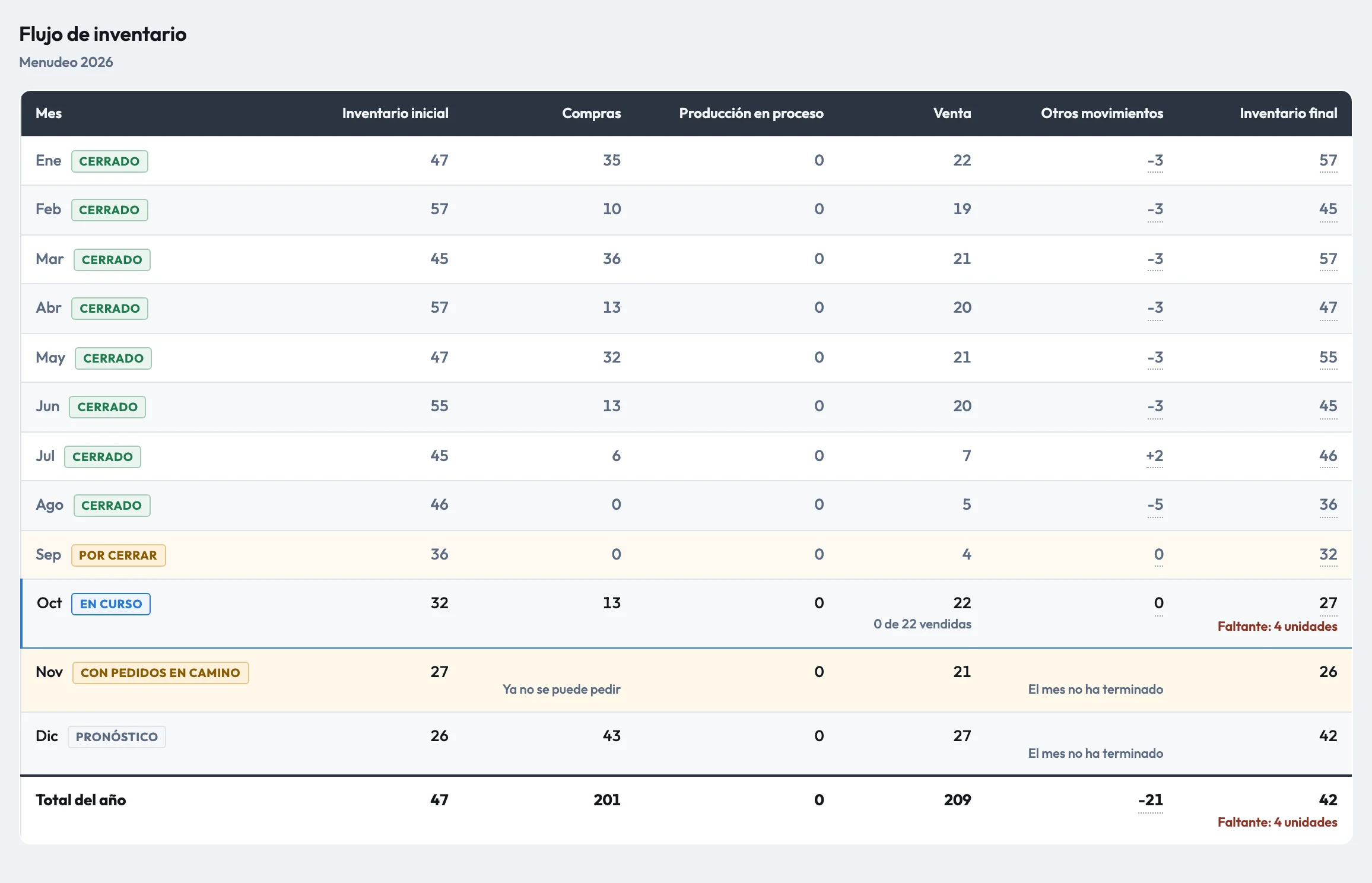Click the total compras value 201
Image resolution: width=1372 pixels, height=883 pixels.
[607, 801]
